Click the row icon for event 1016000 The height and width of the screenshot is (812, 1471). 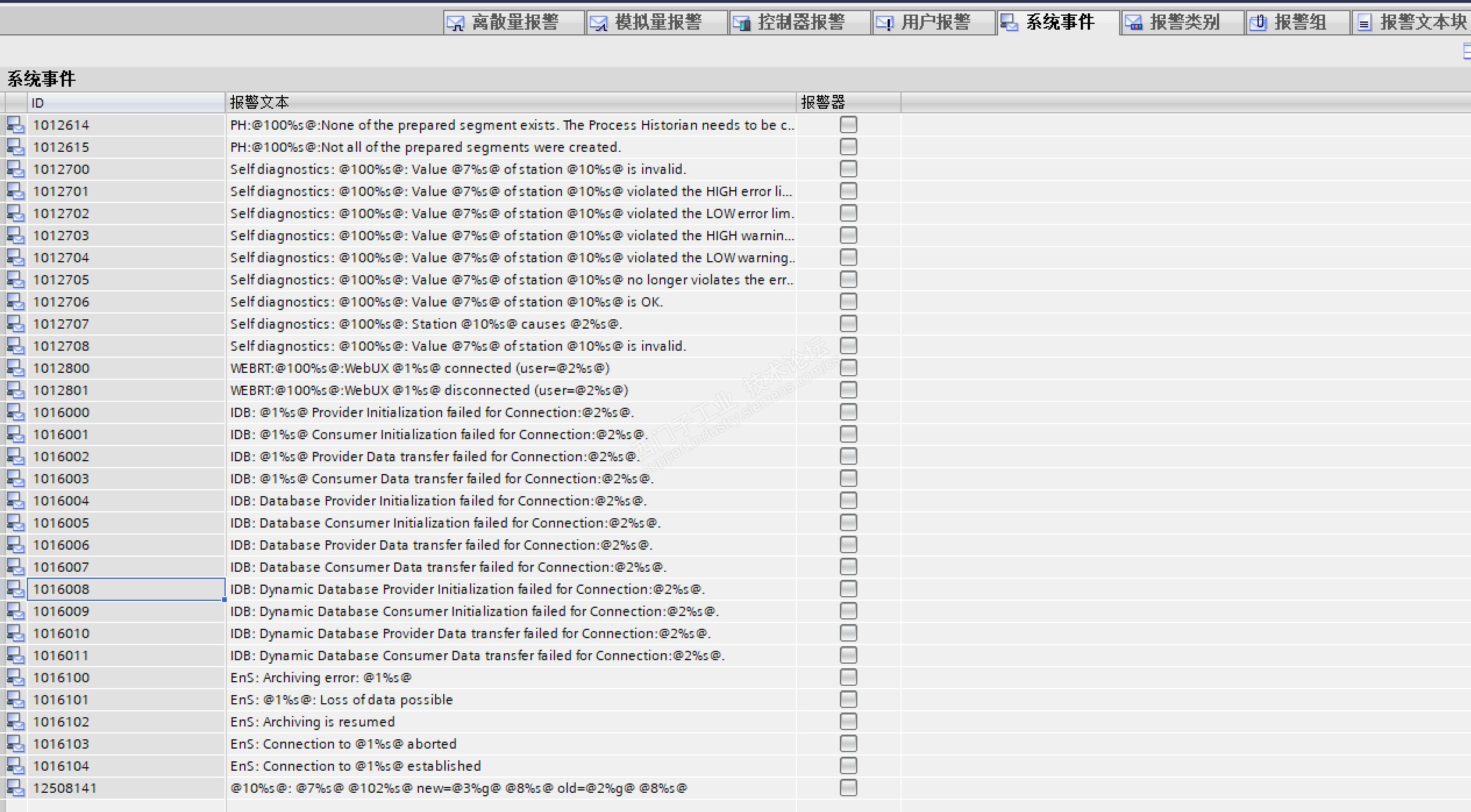pos(16,412)
